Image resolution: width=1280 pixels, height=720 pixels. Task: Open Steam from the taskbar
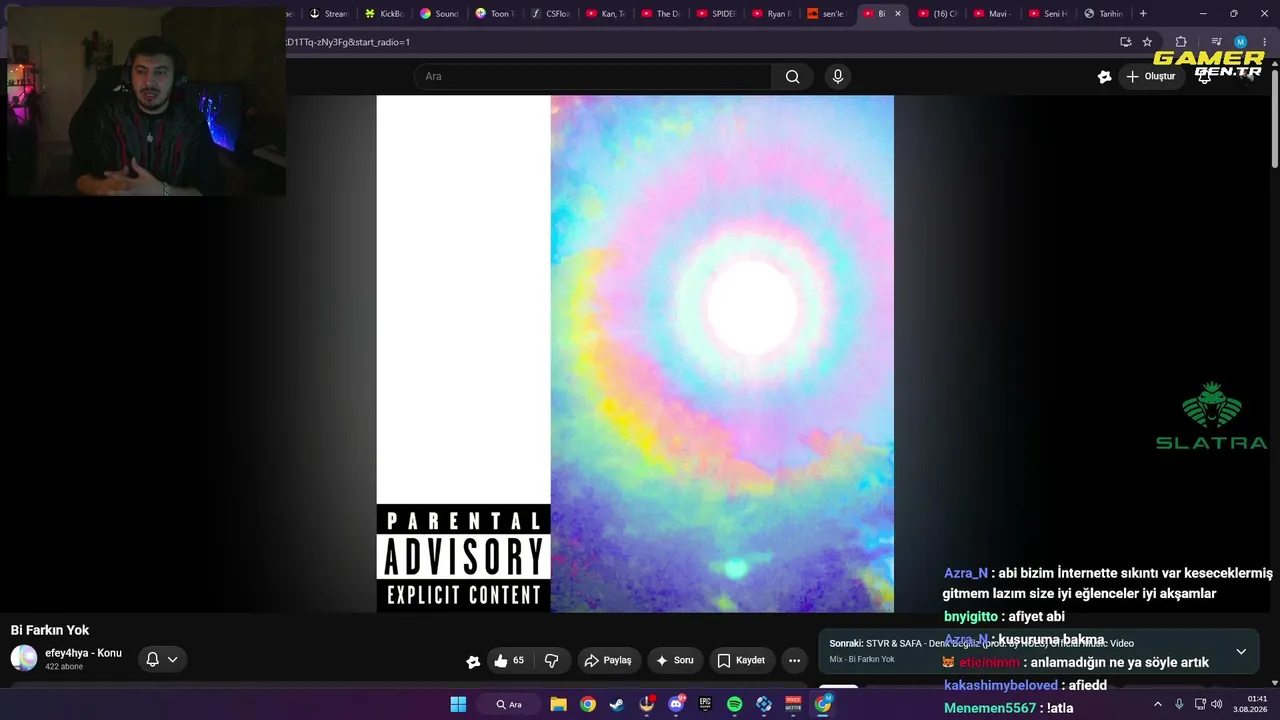(617, 704)
